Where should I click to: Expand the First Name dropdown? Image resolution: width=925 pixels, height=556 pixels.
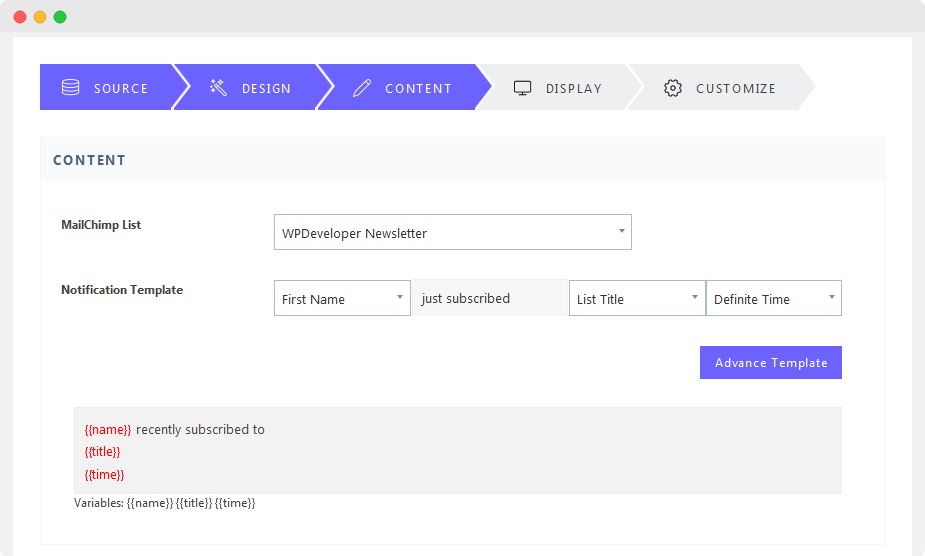(342, 298)
